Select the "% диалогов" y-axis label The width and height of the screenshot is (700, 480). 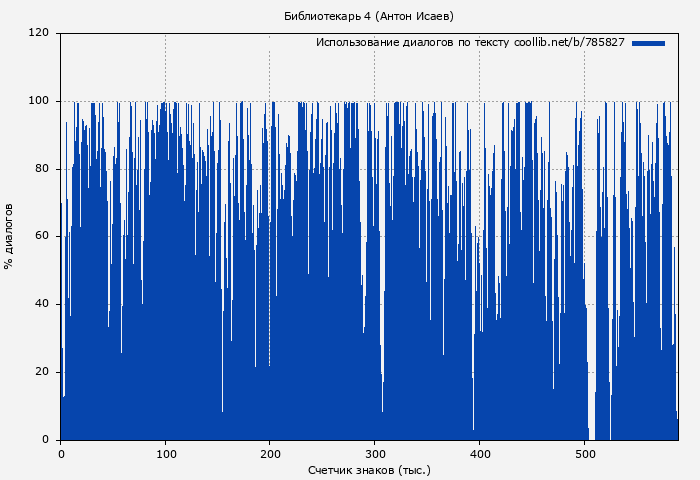click(x=9, y=236)
